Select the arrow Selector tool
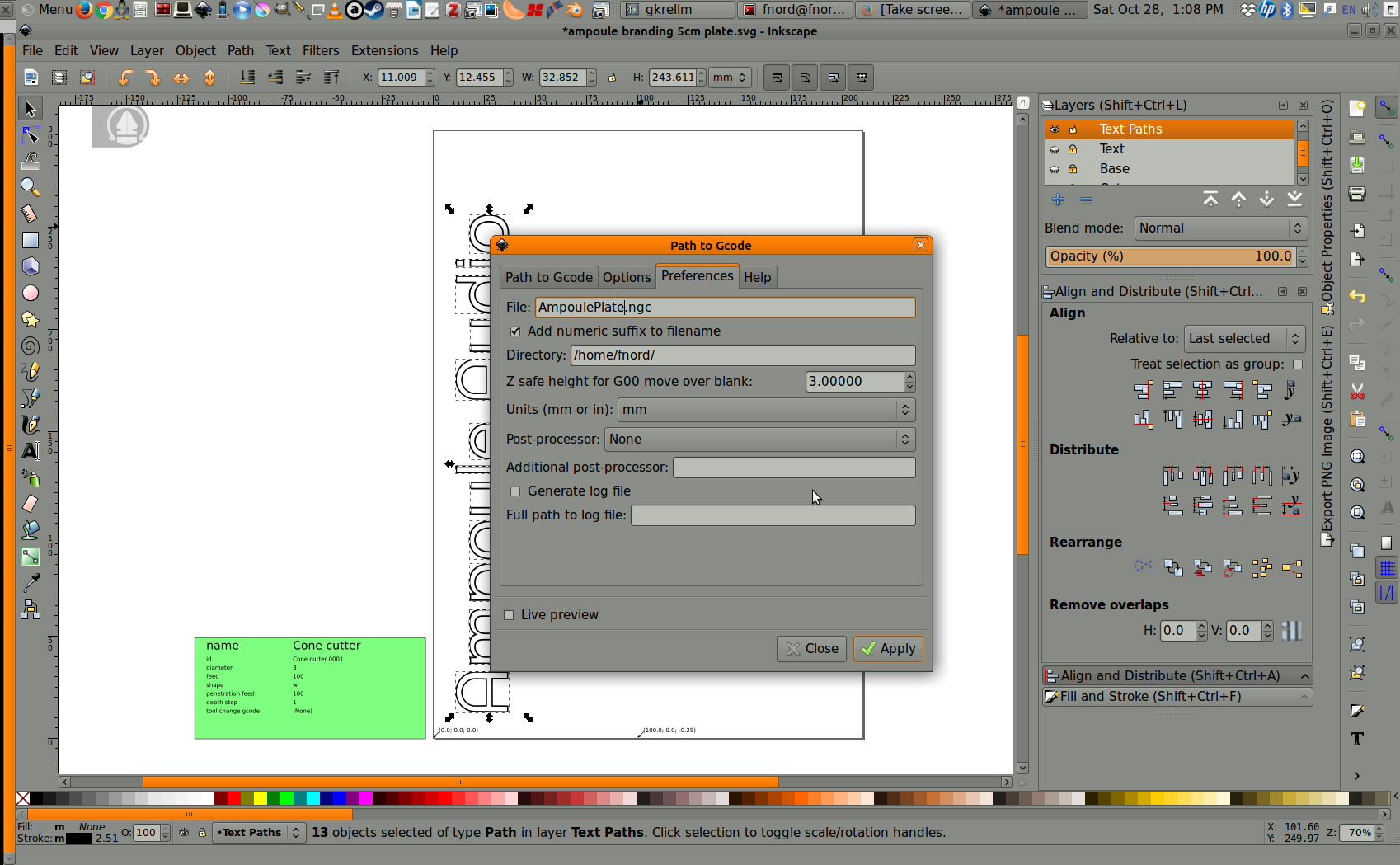This screenshot has width=1400, height=865. pyautogui.click(x=30, y=108)
